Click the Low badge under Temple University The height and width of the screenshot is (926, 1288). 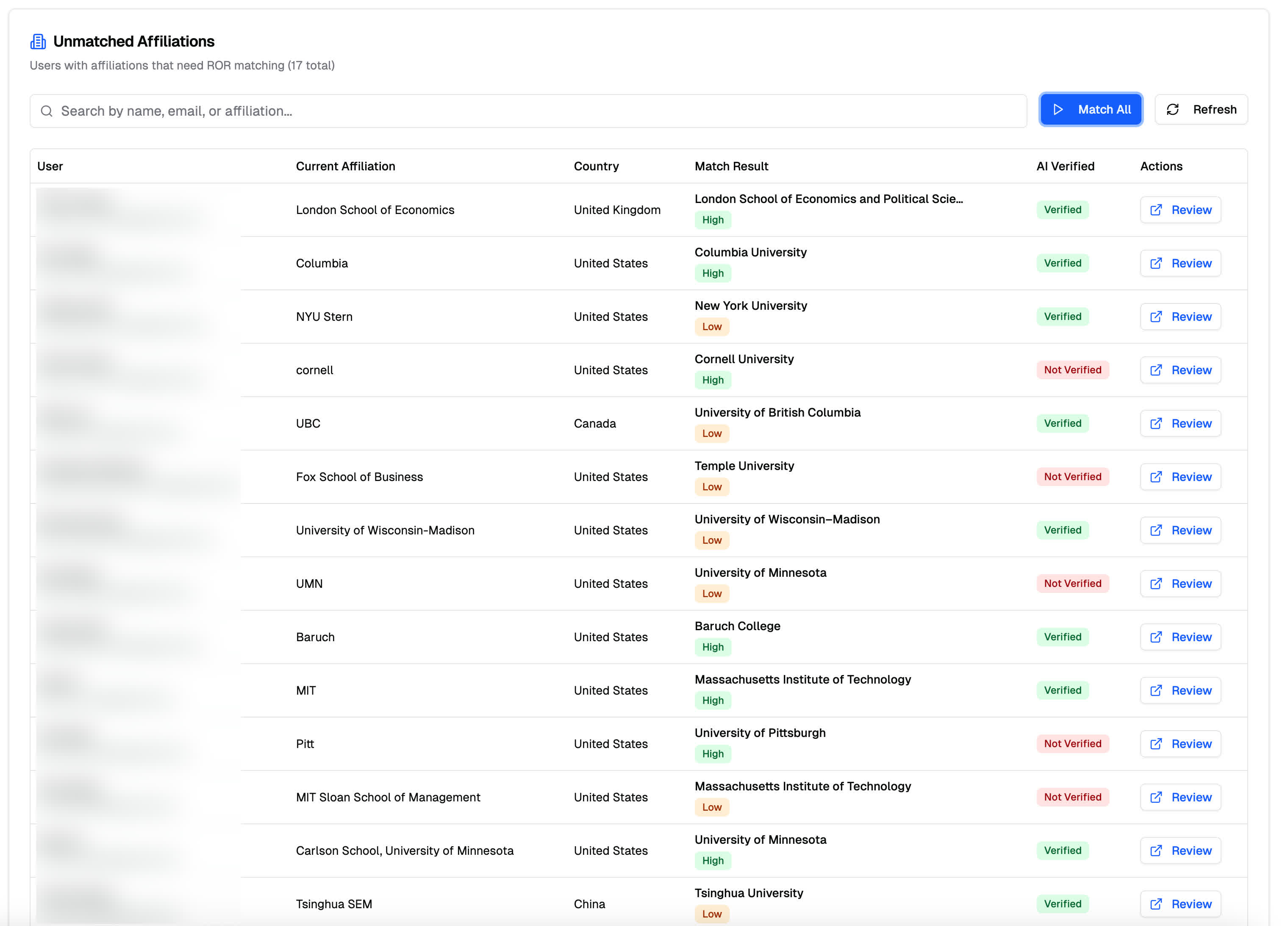point(712,487)
